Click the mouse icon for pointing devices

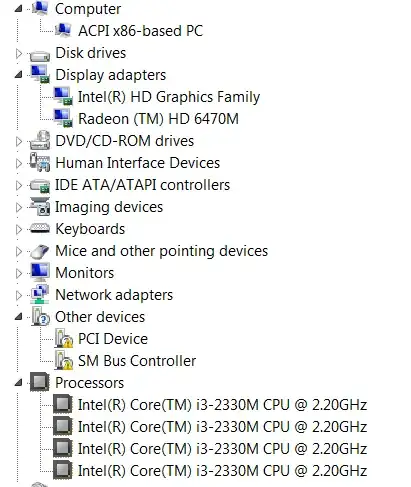tap(40, 251)
